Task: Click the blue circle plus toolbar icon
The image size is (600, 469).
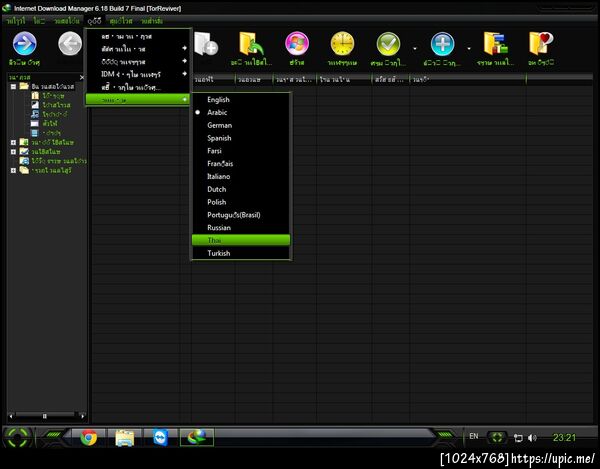Action: pyautogui.click(x=442, y=44)
